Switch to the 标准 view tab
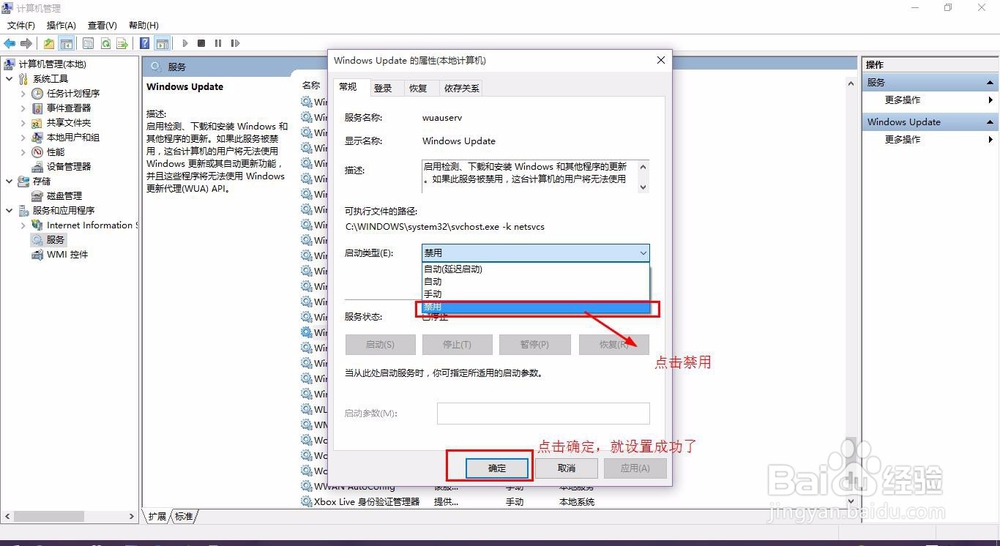This screenshot has width=1000, height=546. point(184,516)
